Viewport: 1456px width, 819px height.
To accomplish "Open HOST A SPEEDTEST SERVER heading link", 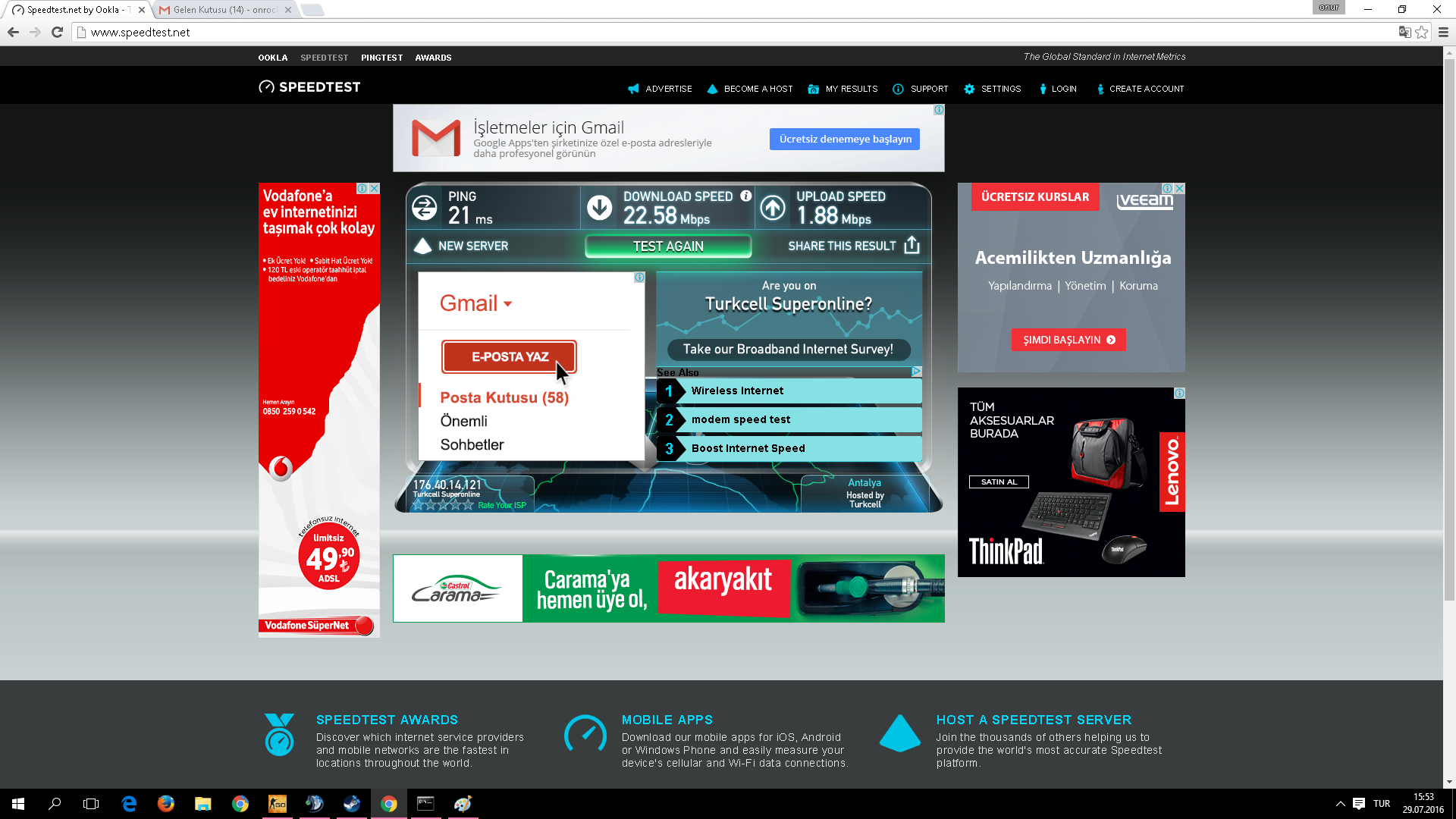I will (x=1034, y=720).
